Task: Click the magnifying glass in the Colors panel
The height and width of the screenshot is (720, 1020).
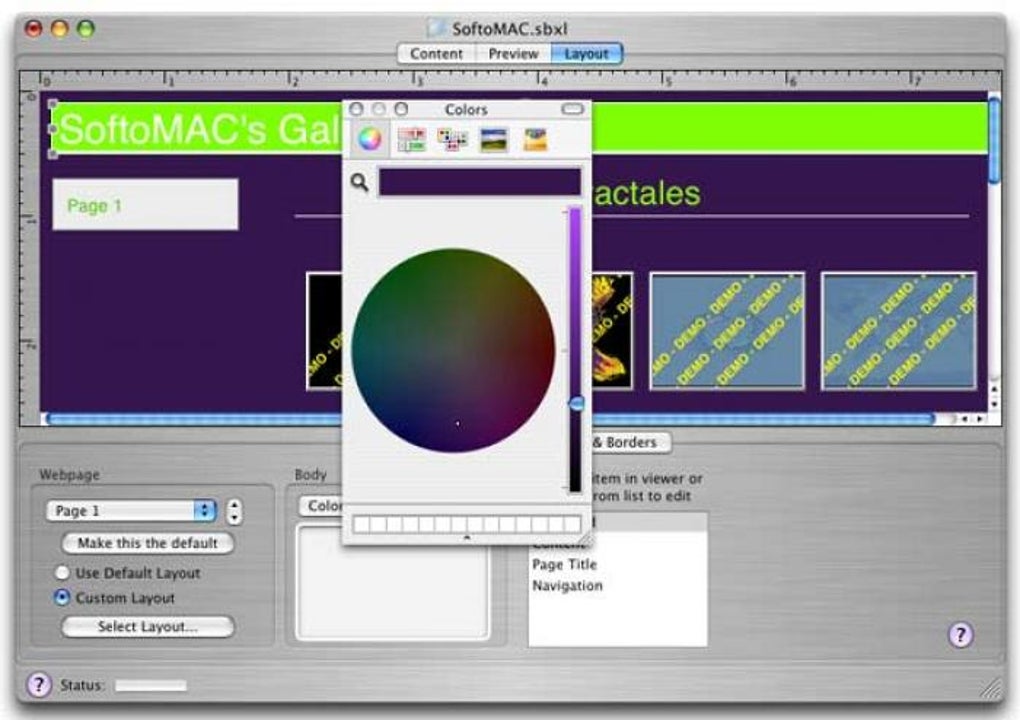Action: tap(358, 181)
